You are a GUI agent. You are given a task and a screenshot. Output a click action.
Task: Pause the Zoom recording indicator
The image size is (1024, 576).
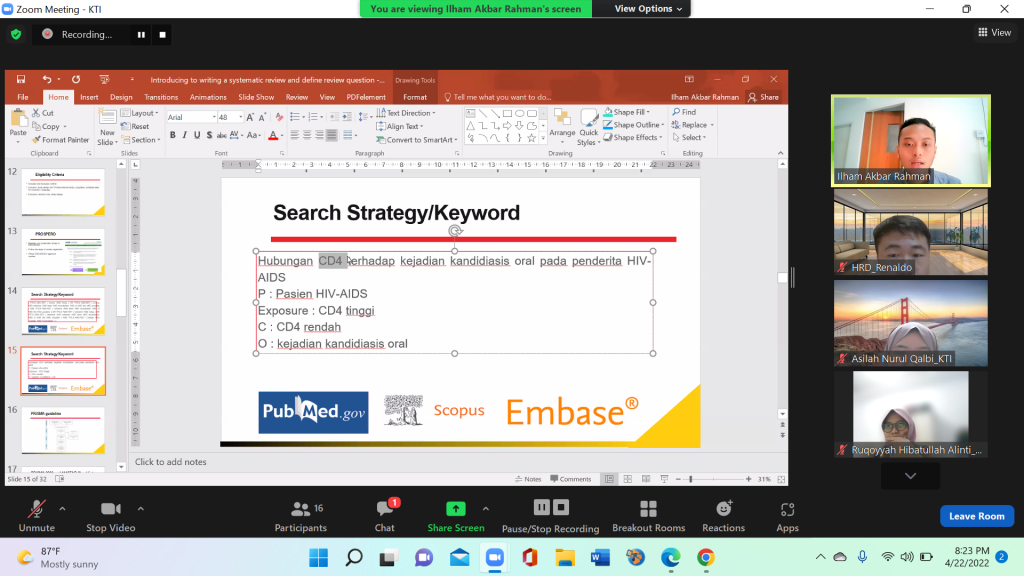(141, 35)
